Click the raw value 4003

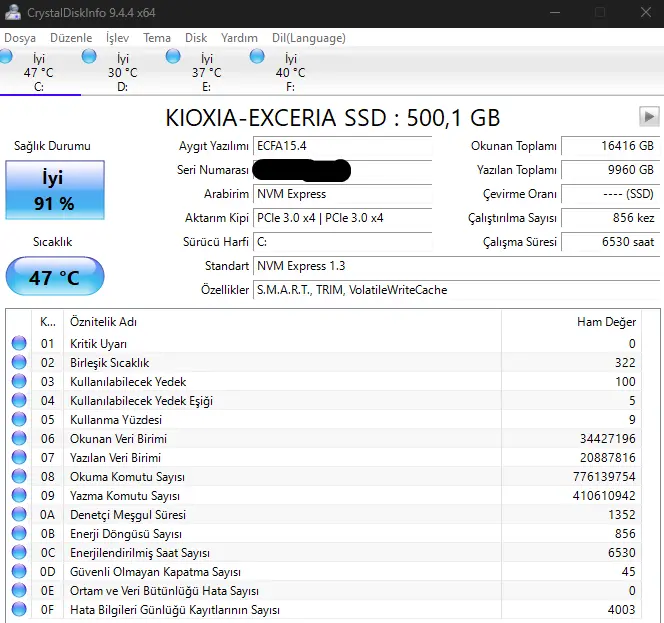click(x=621, y=610)
